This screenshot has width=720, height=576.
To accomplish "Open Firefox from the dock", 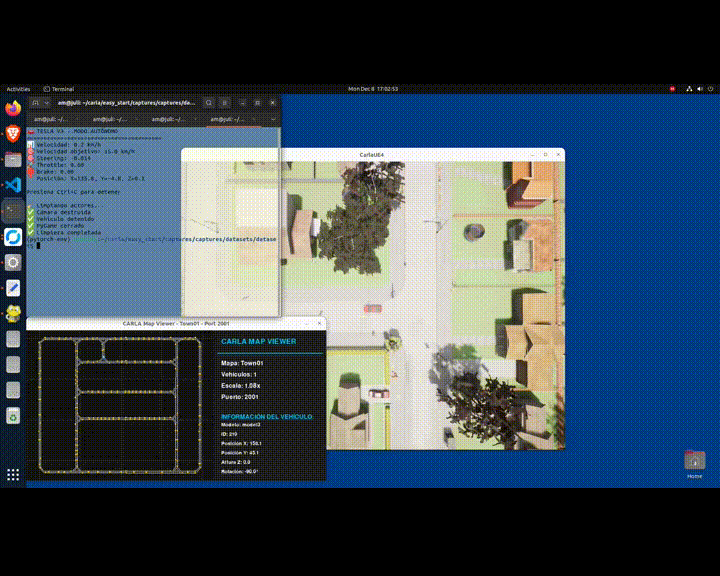I will (13, 108).
